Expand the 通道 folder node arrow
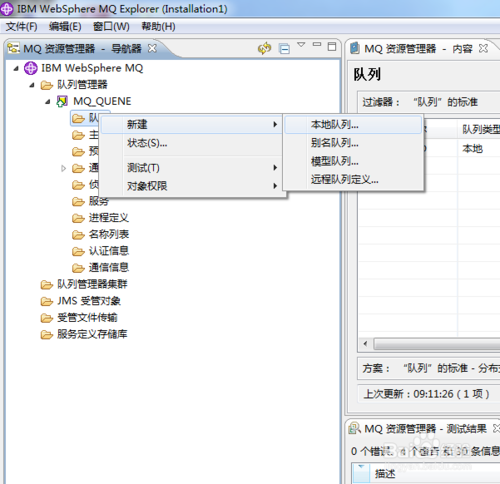Viewport: 500px width, 484px height. point(64,168)
